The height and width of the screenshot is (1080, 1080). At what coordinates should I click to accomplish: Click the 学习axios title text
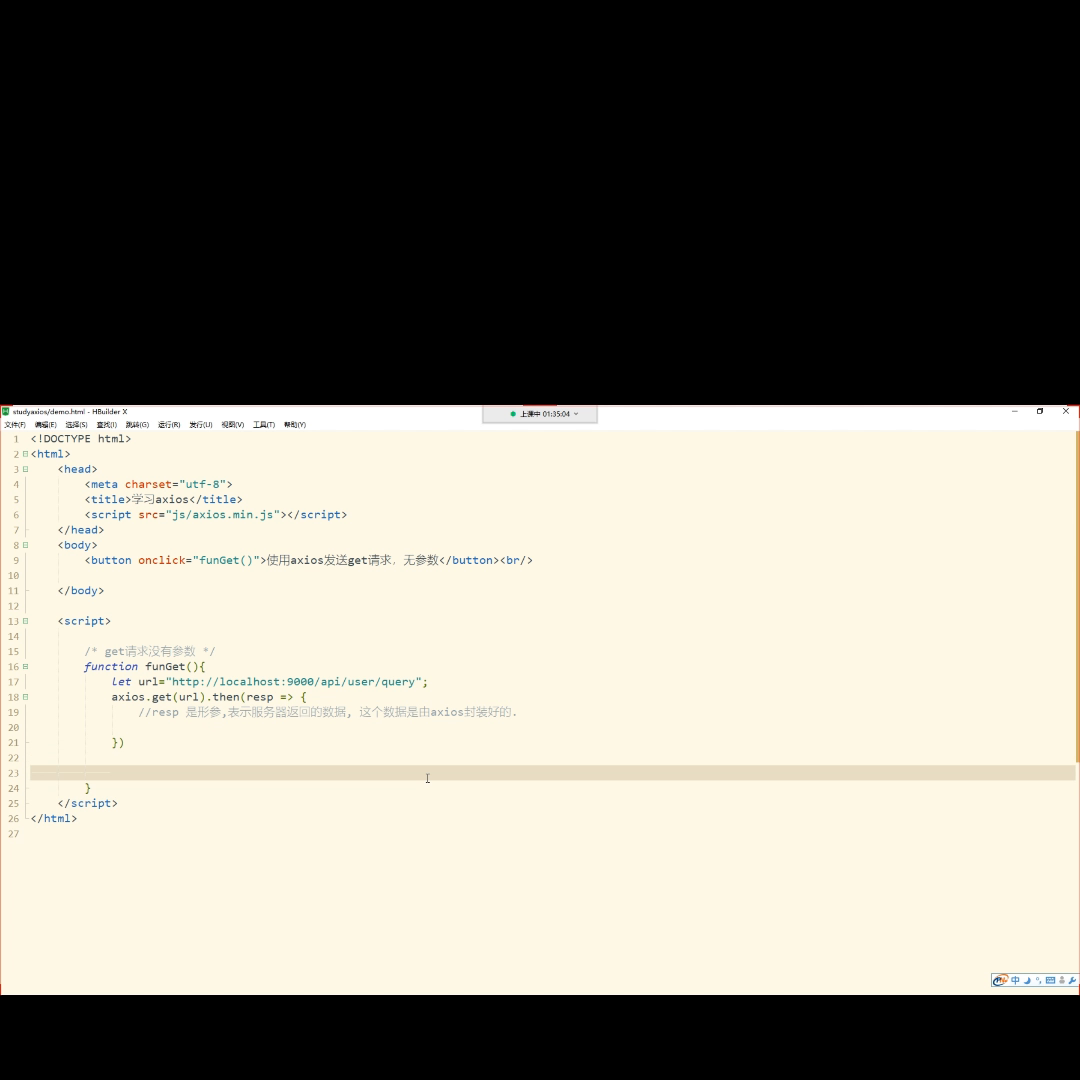click(x=160, y=499)
